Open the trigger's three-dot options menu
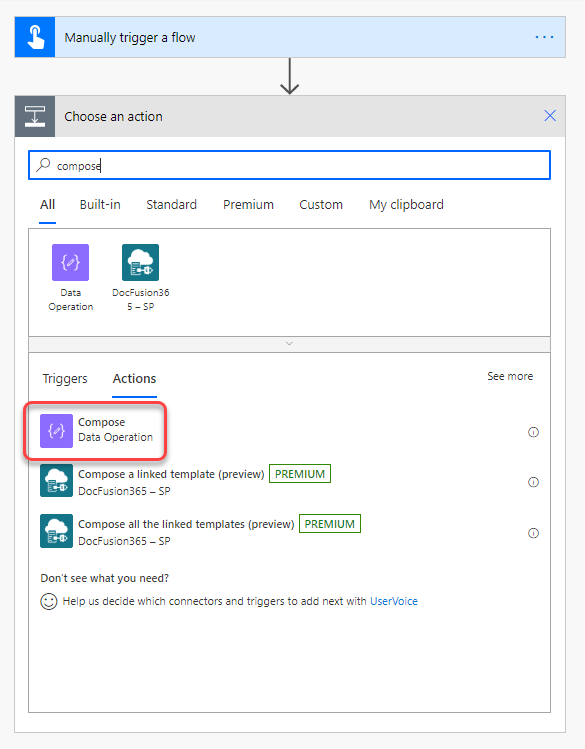Image resolution: width=585 pixels, height=749 pixels. click(x=544, y=37)
